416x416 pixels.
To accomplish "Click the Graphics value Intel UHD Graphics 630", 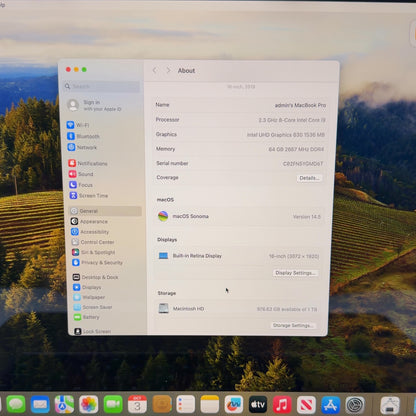I will [x=286, y=135].
